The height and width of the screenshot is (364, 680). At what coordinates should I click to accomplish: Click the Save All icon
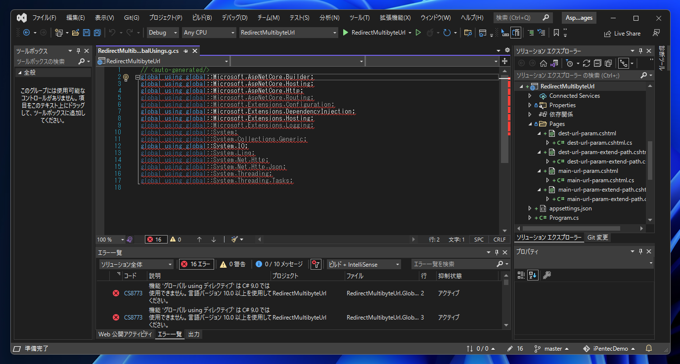[97, 33]
